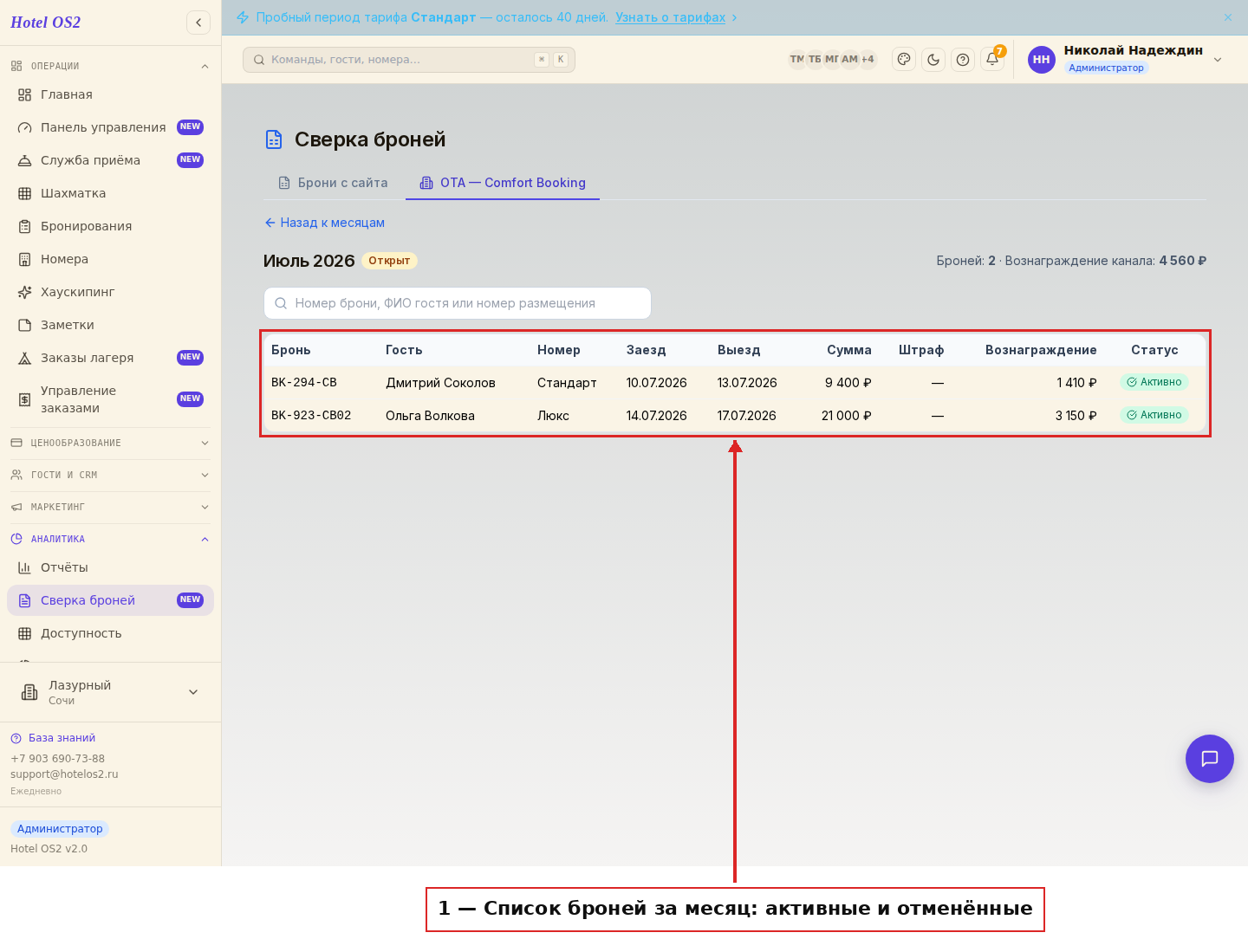Expand the Гости и CRM section
The image size is (1248, 952).
tap(110, 475)
